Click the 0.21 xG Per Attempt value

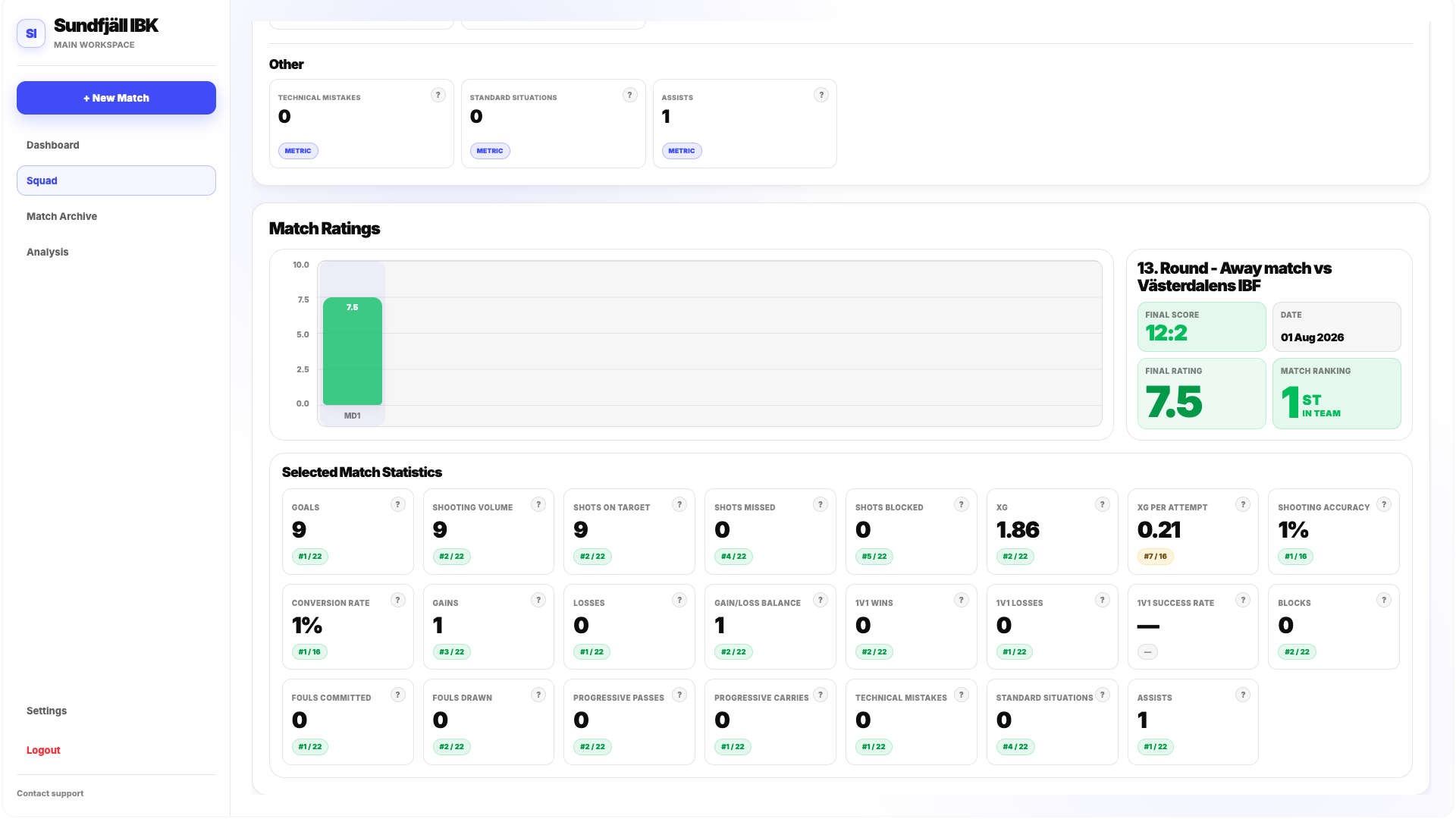tap(1159, 530)
